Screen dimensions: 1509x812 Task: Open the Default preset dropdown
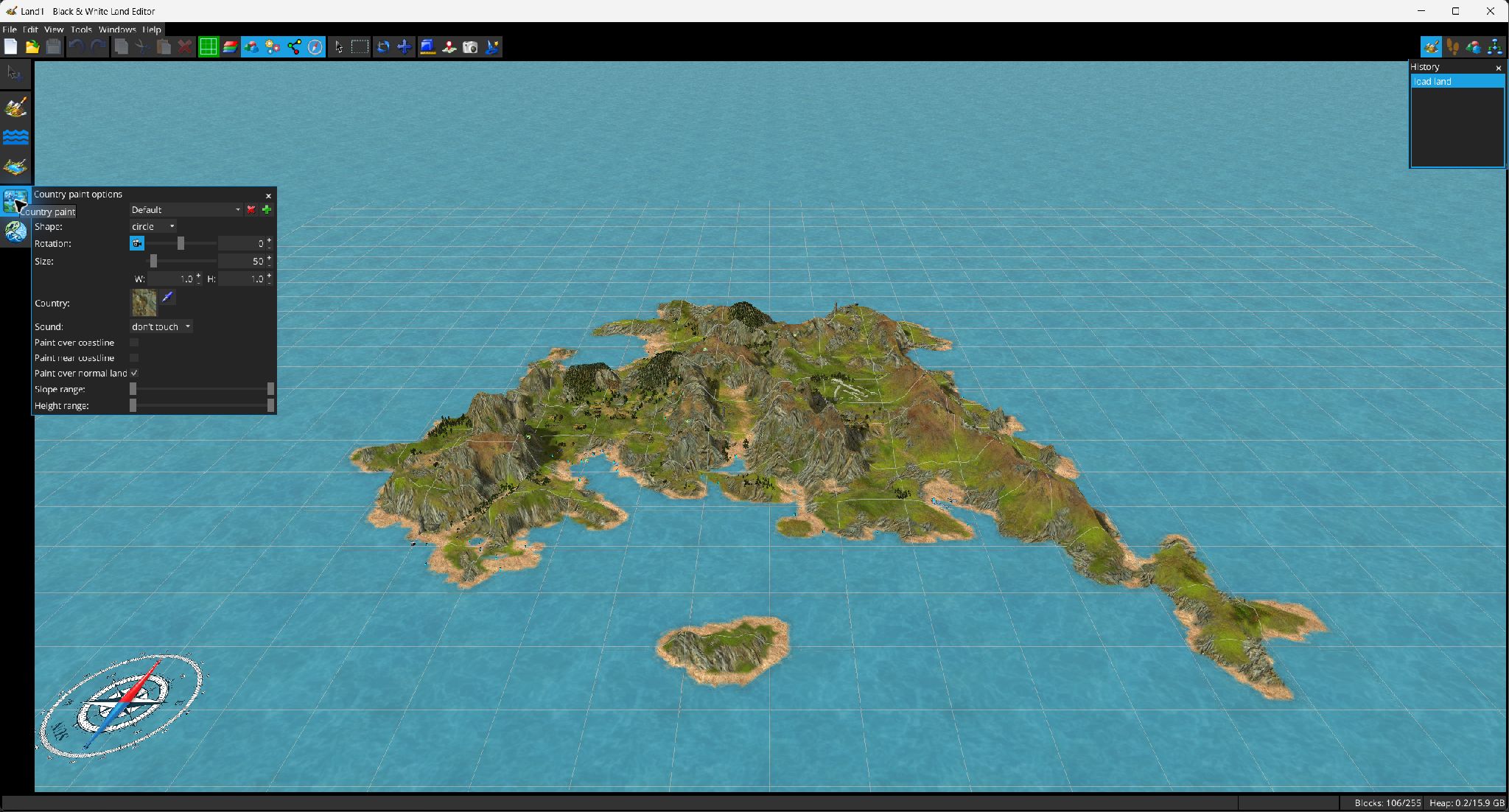(x=186, y=210)
